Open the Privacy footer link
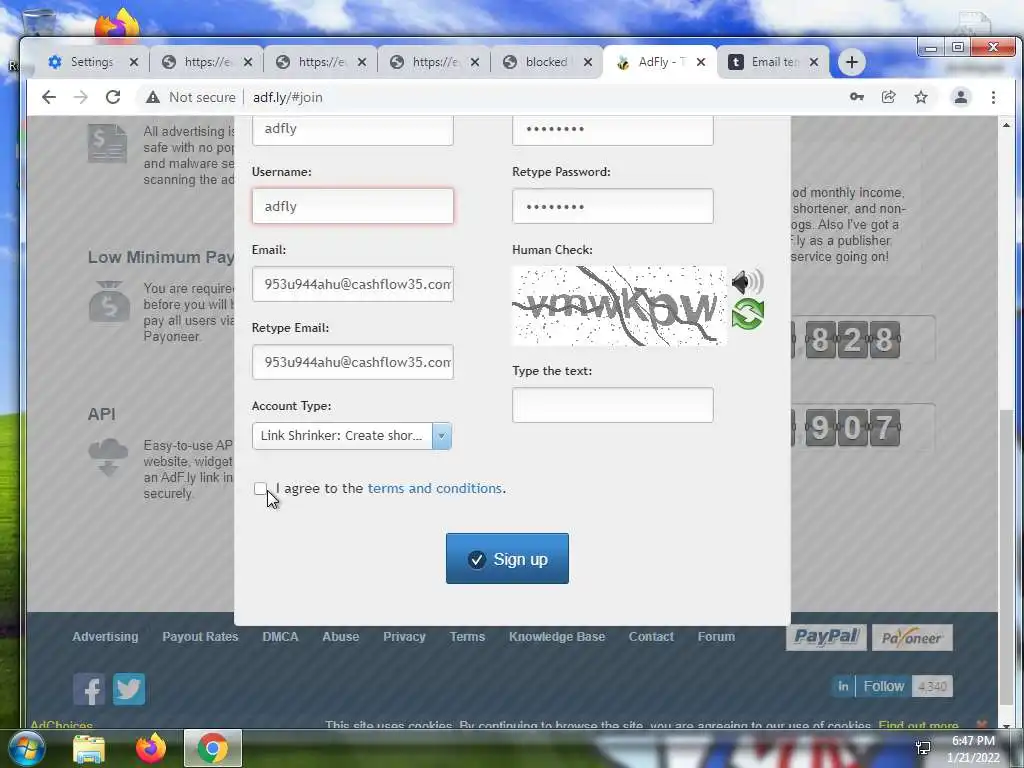This screenshot has width=1024, height=768. tap(404, 637)
